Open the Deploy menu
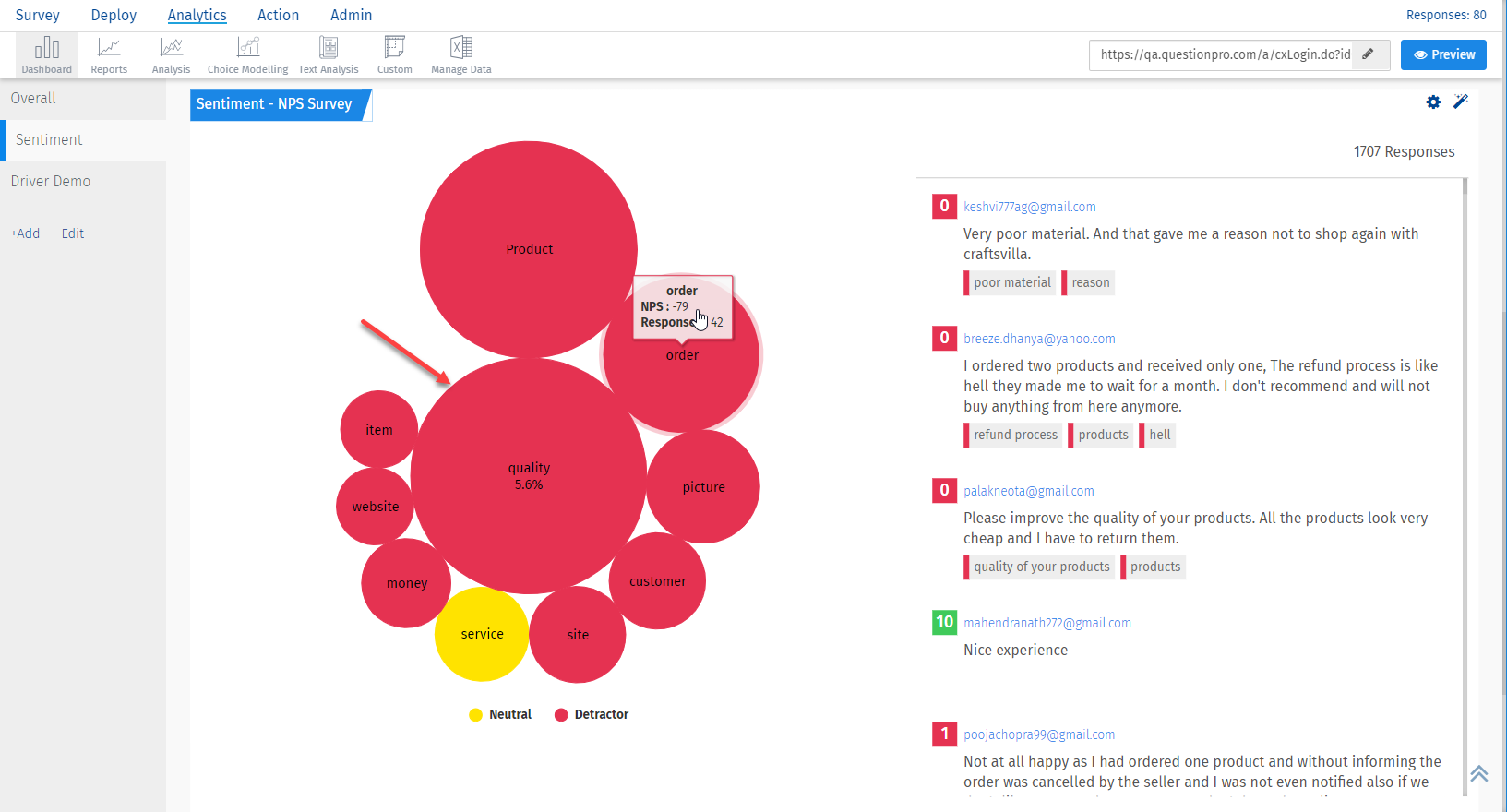The image size is (1507, 812). click(x=114, y=15)
